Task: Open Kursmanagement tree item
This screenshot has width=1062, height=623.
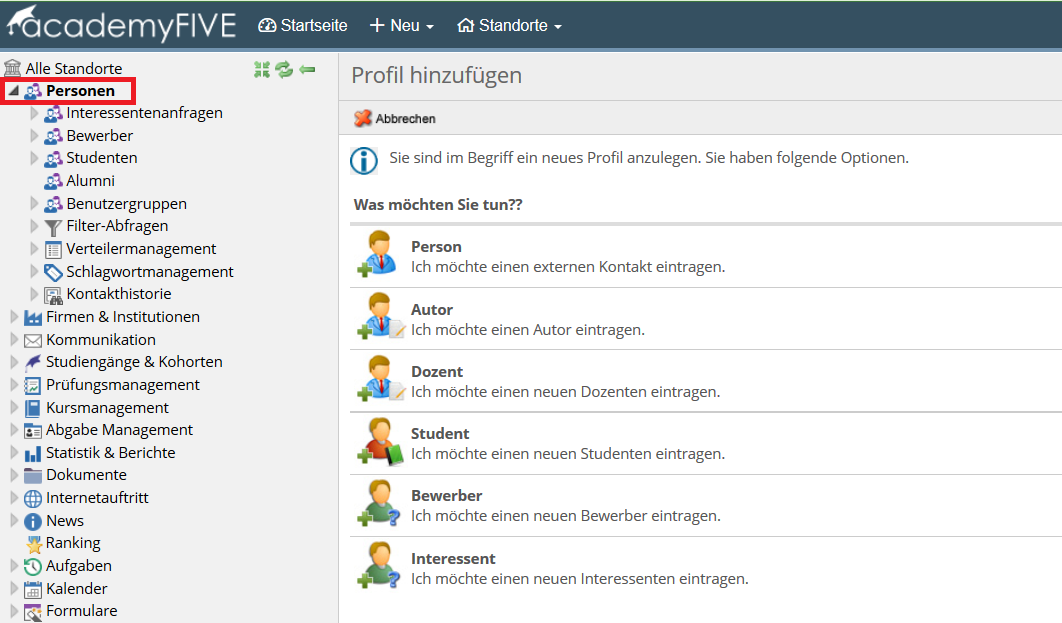Action: click(107, 408)
